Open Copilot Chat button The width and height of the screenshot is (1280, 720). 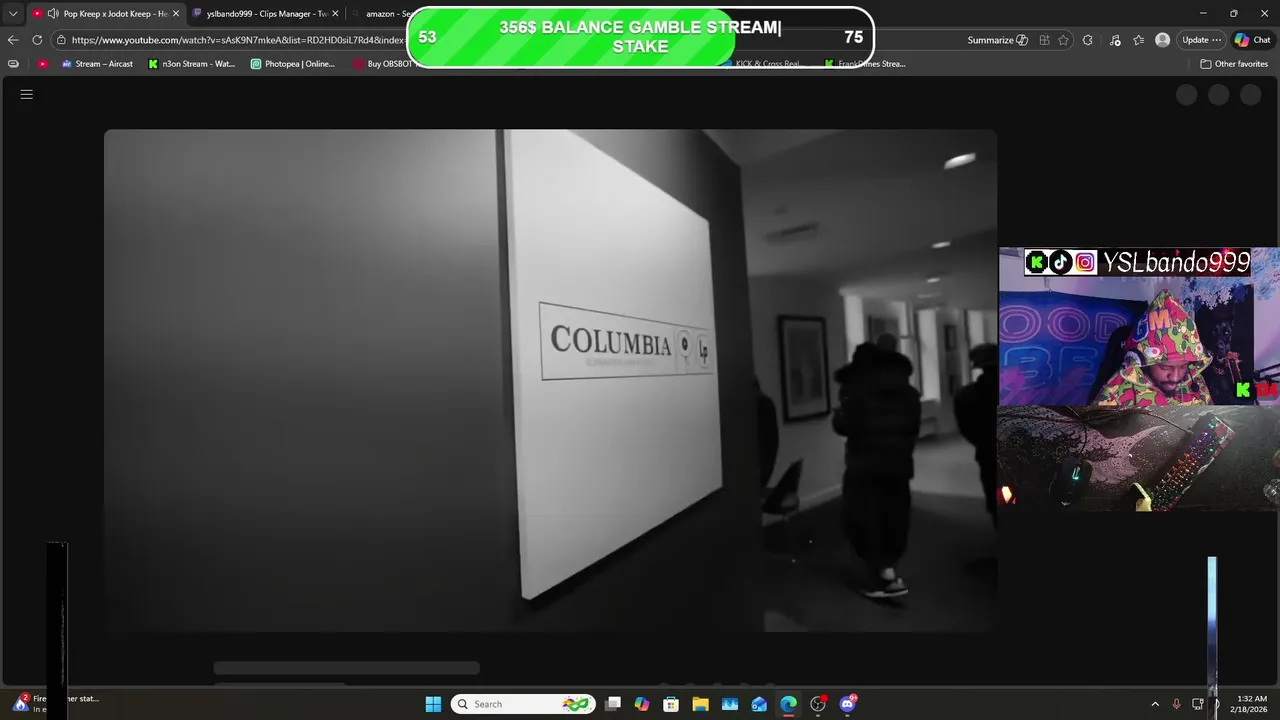point(1252,40)
